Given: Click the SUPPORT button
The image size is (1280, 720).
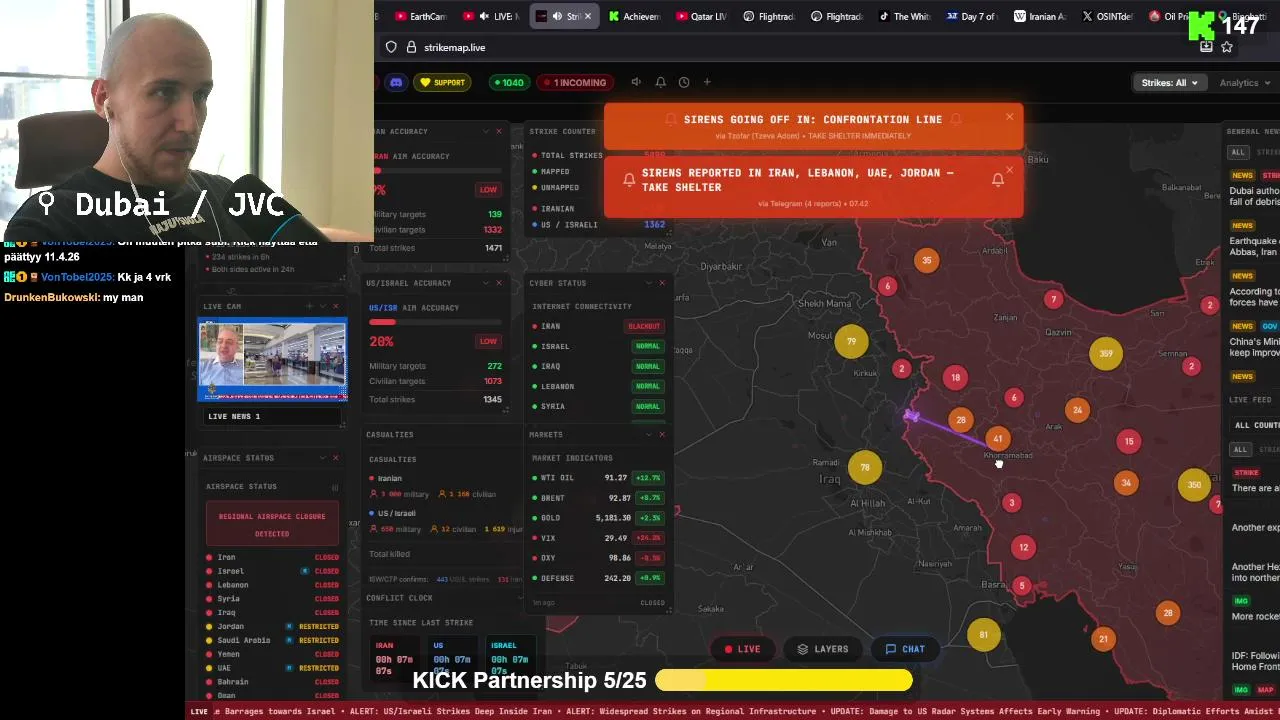Looking at the screenshot, I should coord(442,82).
